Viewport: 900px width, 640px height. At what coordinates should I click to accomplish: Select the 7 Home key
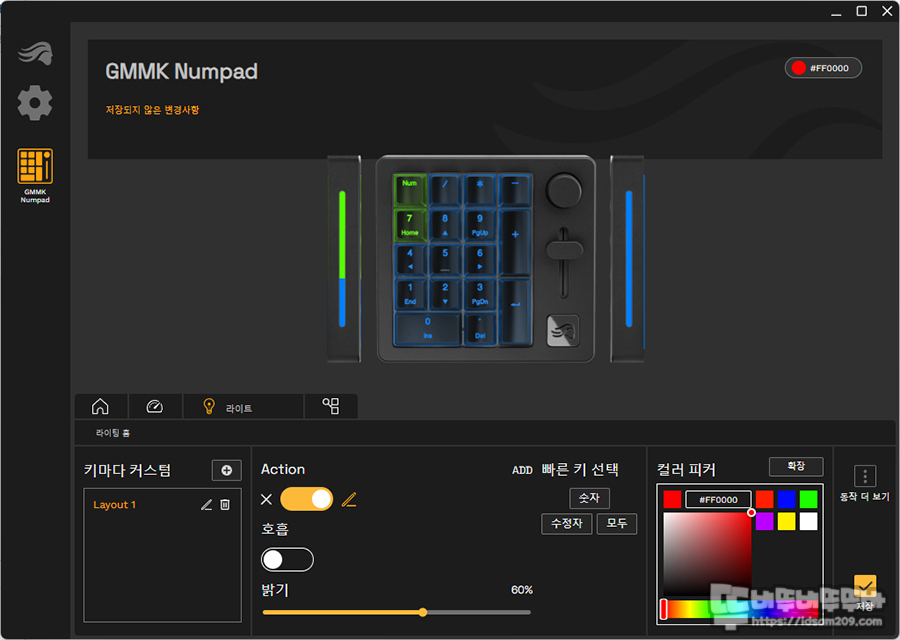click(410, 224)
